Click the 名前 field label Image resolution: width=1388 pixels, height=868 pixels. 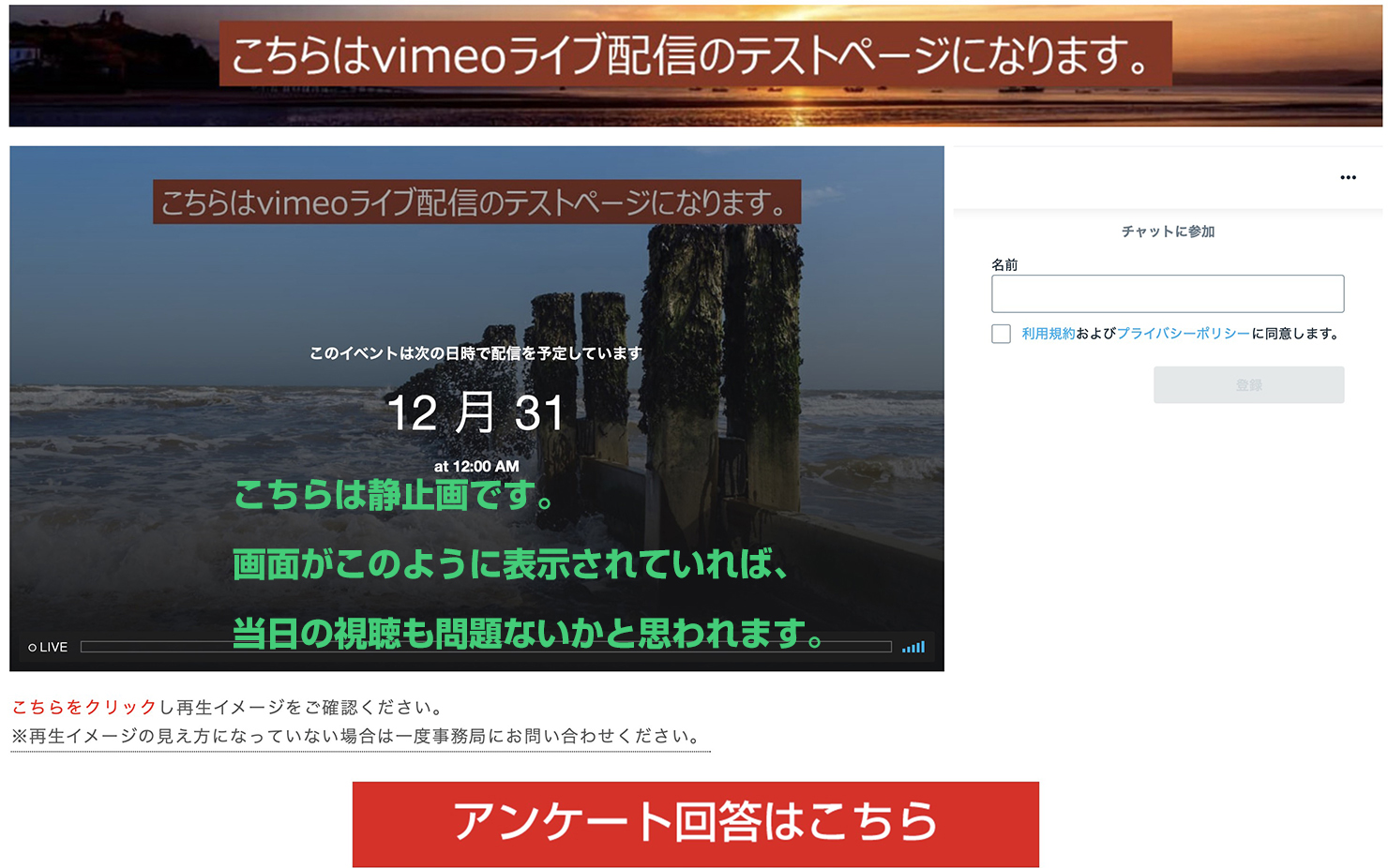[x=1004, y=264]
